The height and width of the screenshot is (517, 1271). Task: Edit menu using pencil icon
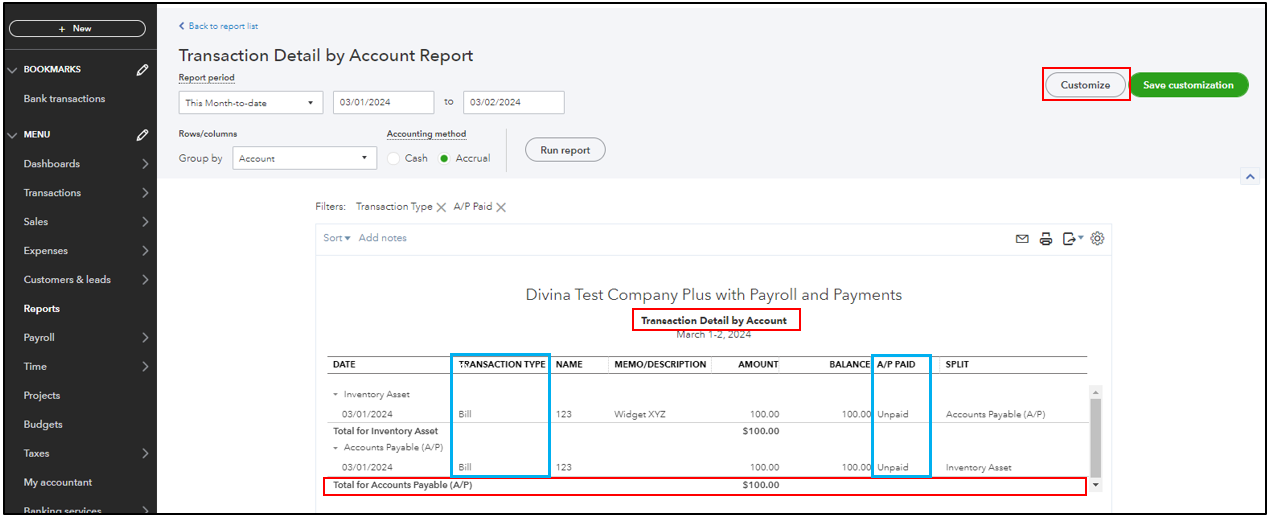143,135
